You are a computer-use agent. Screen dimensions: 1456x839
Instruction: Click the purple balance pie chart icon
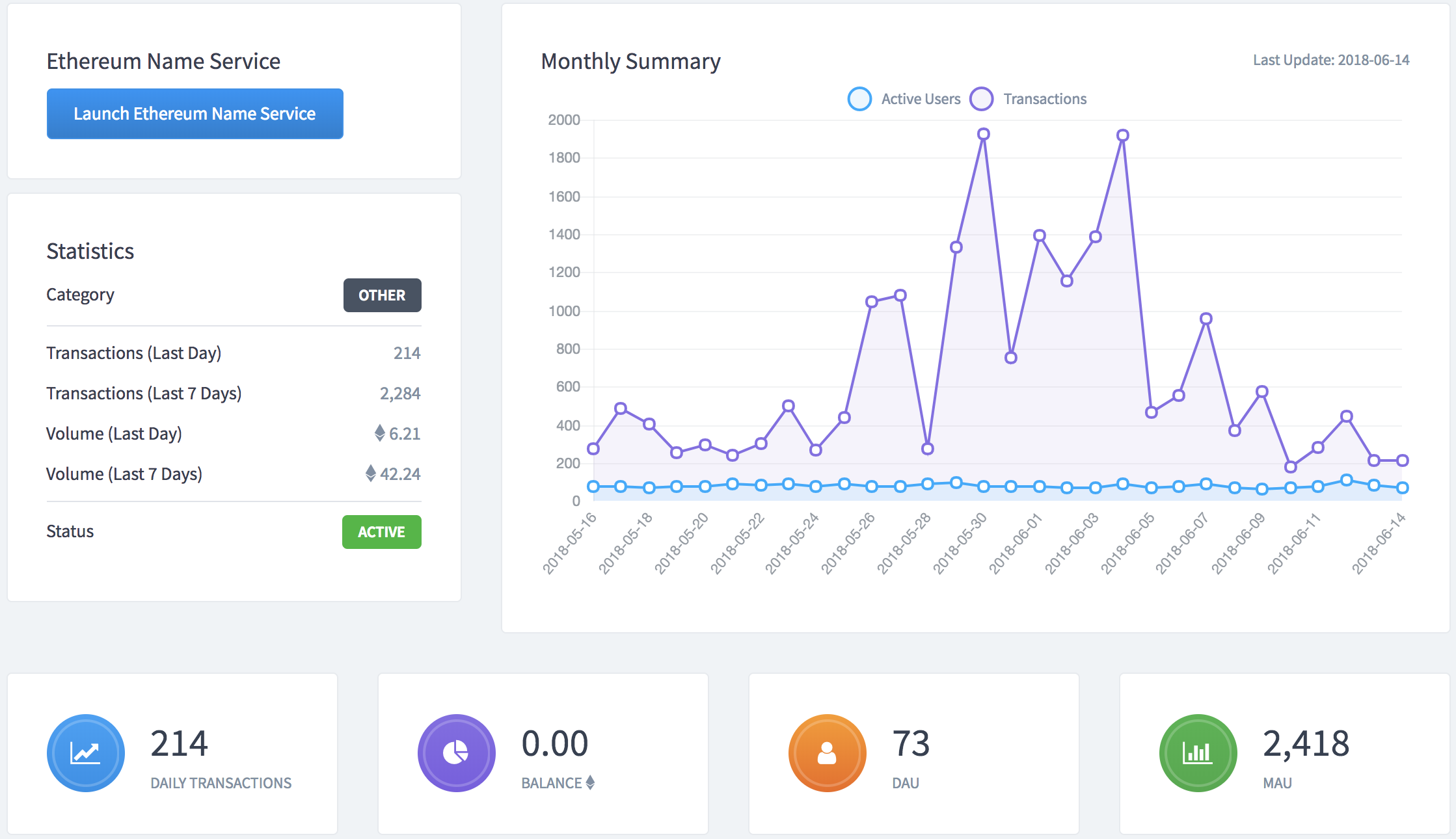tap(456, 753)
